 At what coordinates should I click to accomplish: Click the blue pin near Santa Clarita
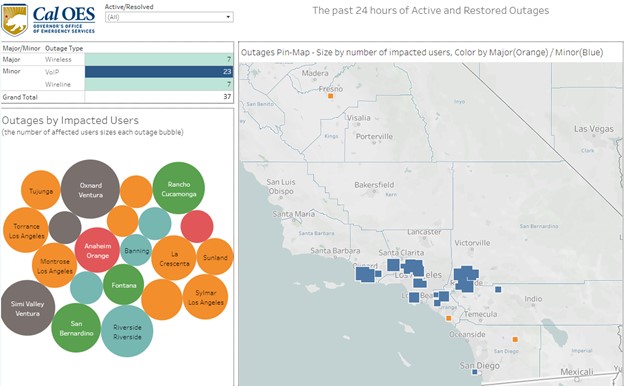click(393, 265)
